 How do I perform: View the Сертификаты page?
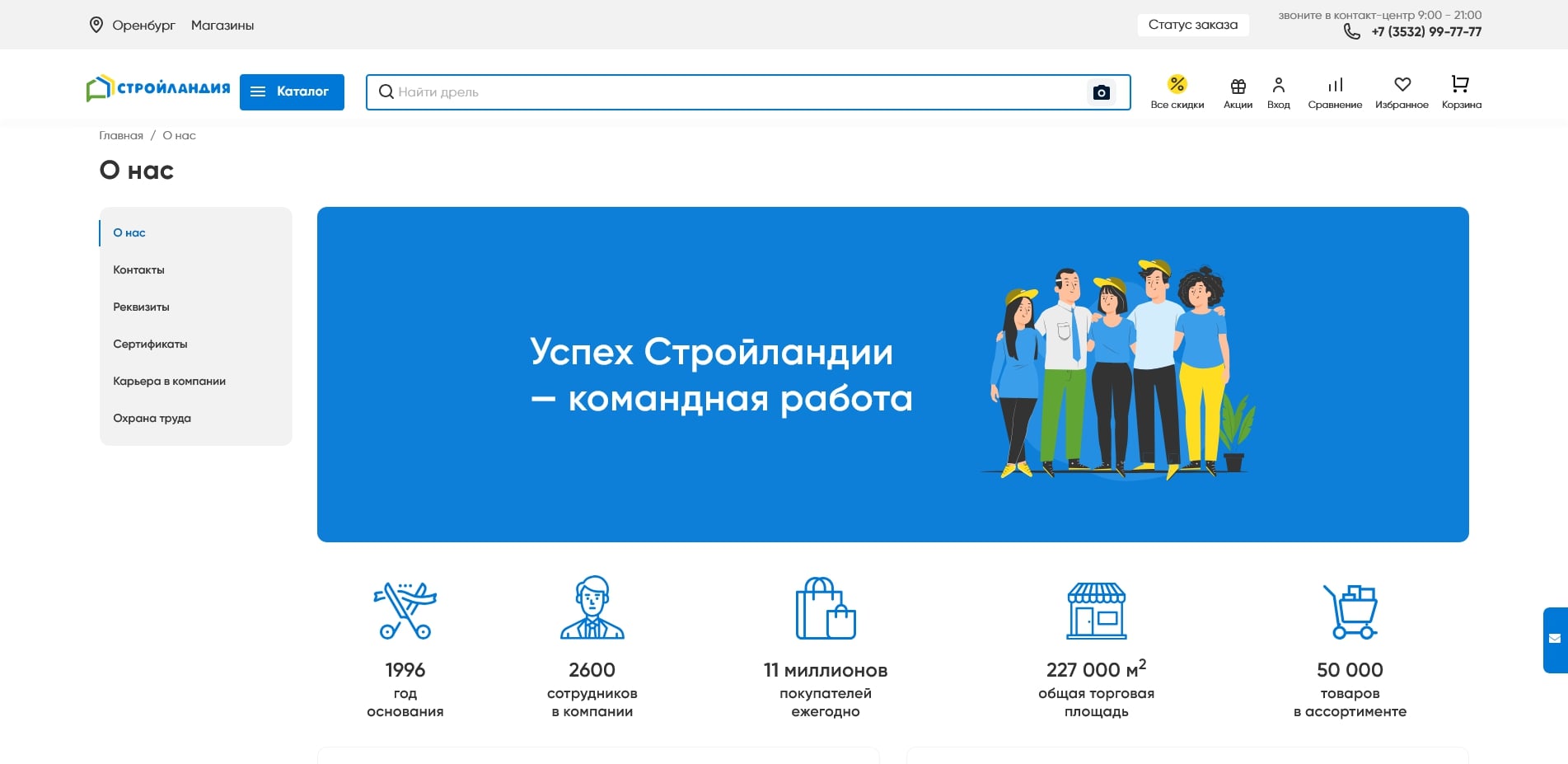point(150,344)
